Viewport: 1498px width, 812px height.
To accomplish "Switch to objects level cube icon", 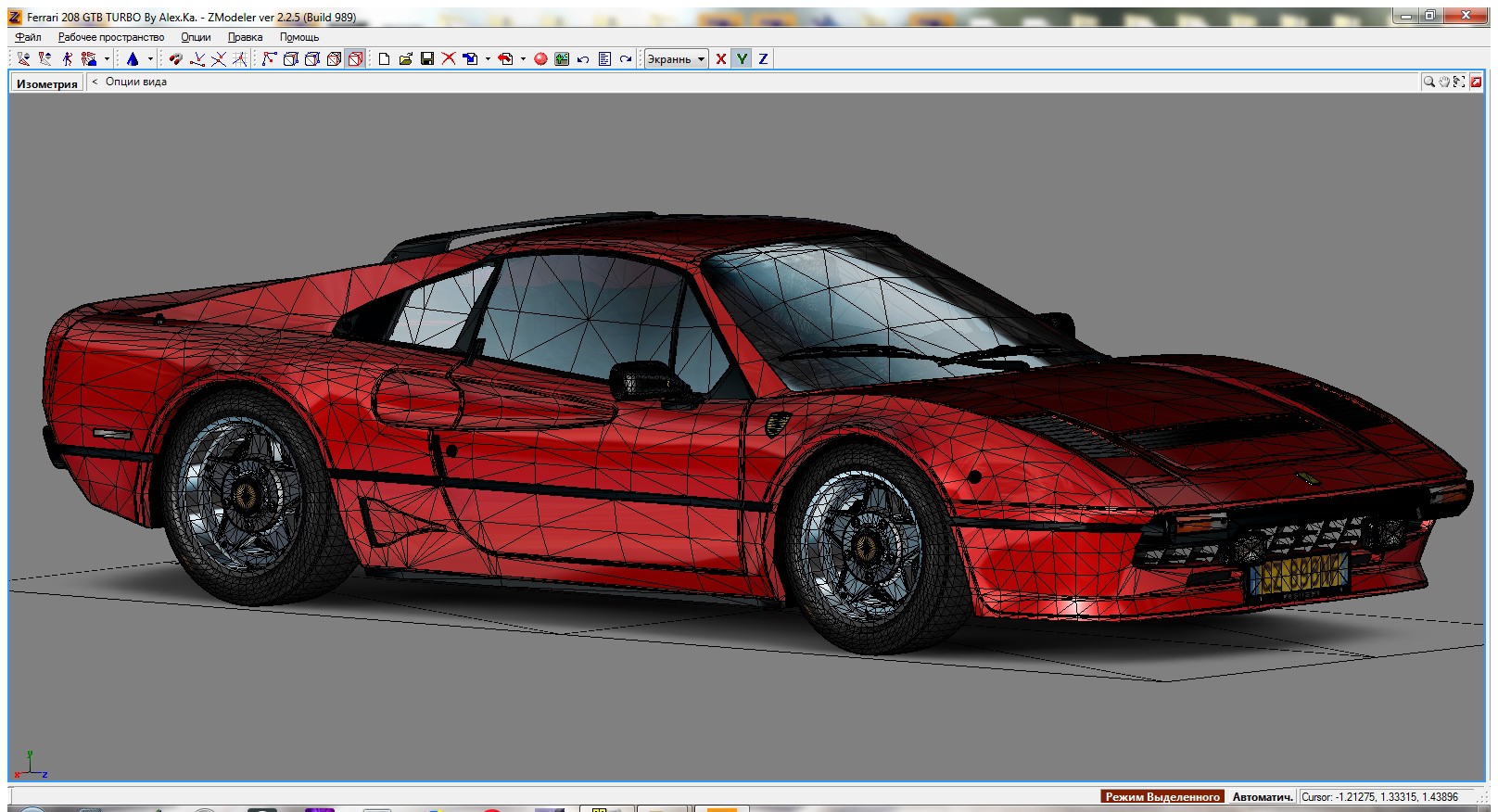I will pyautogui.click(x=334, y=58).
